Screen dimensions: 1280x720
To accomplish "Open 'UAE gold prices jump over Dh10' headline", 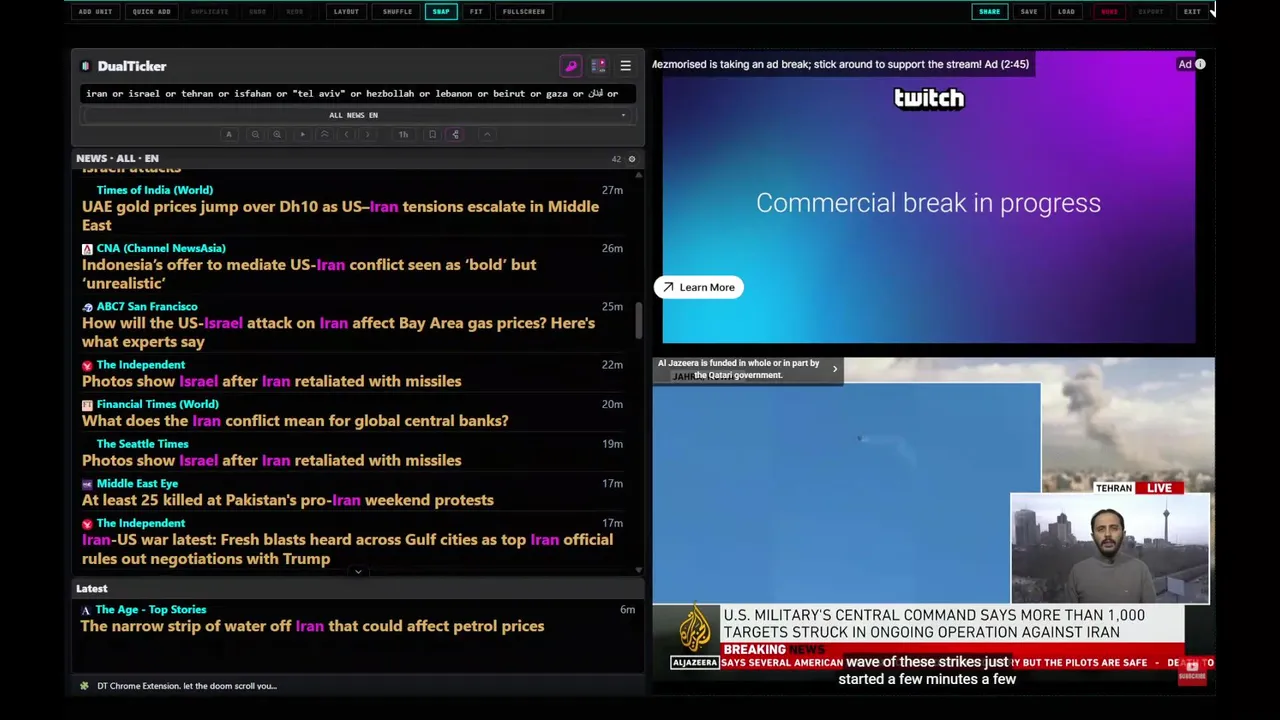I will [x=340, y=216].
